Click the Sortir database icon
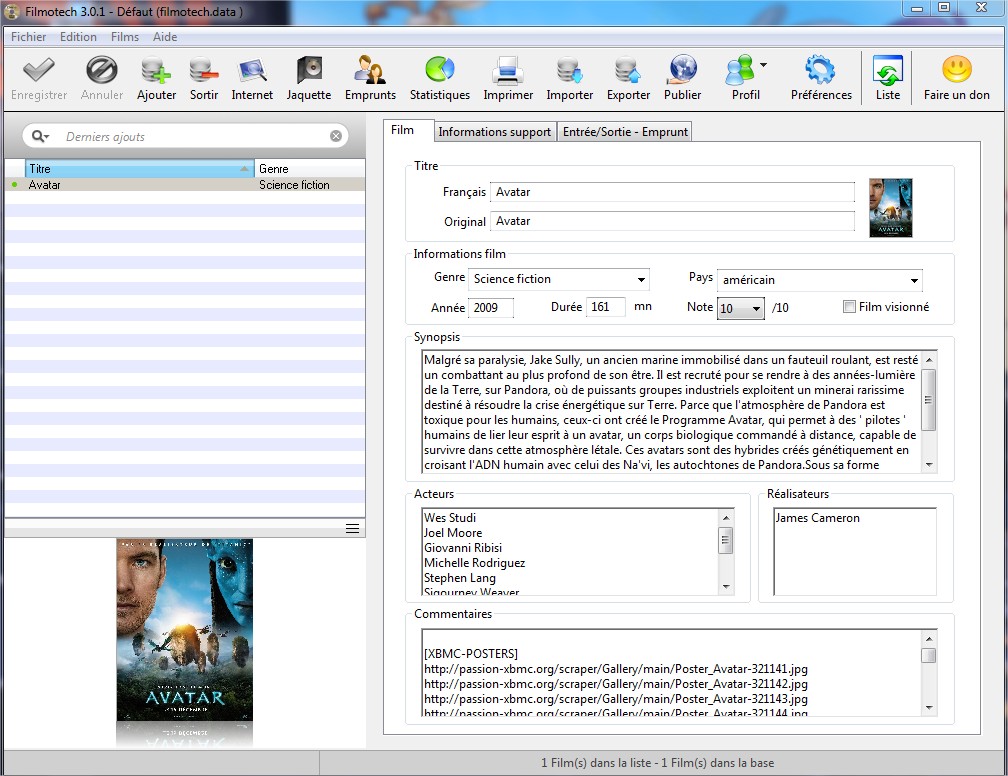1008x776 pixels. tap(204, 70)
